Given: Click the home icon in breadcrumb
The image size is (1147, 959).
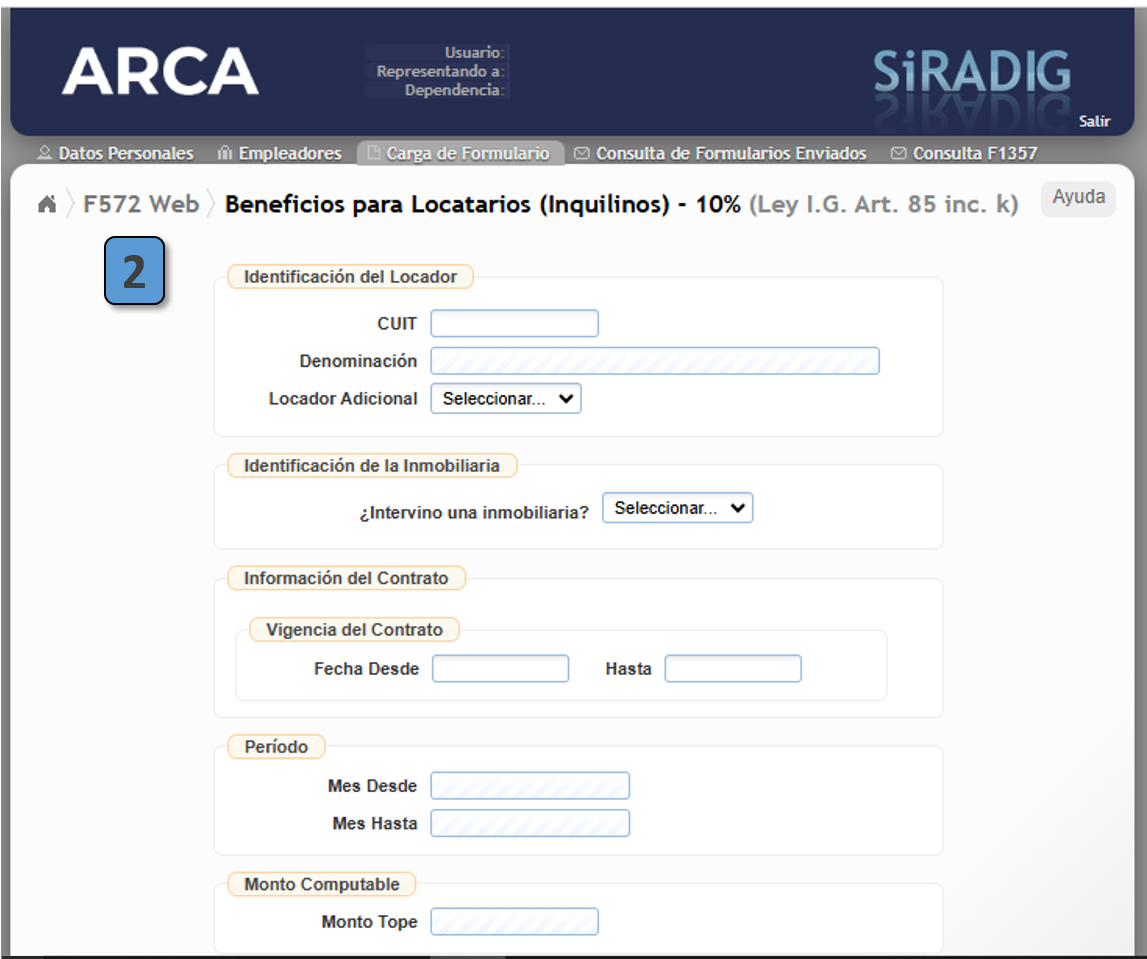Looking at the screenshot, I should pyautogui.click(x=47, y=205).
